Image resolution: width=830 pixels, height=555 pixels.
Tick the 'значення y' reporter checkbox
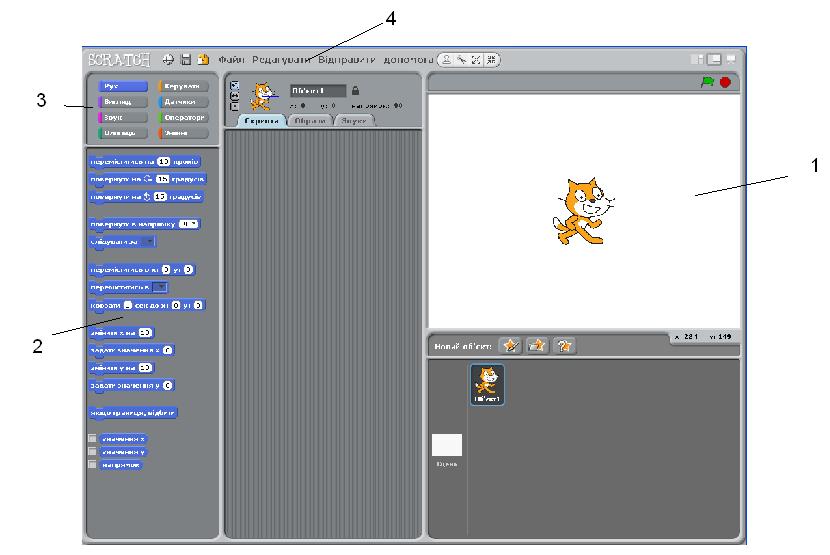[x=92, y=452]
